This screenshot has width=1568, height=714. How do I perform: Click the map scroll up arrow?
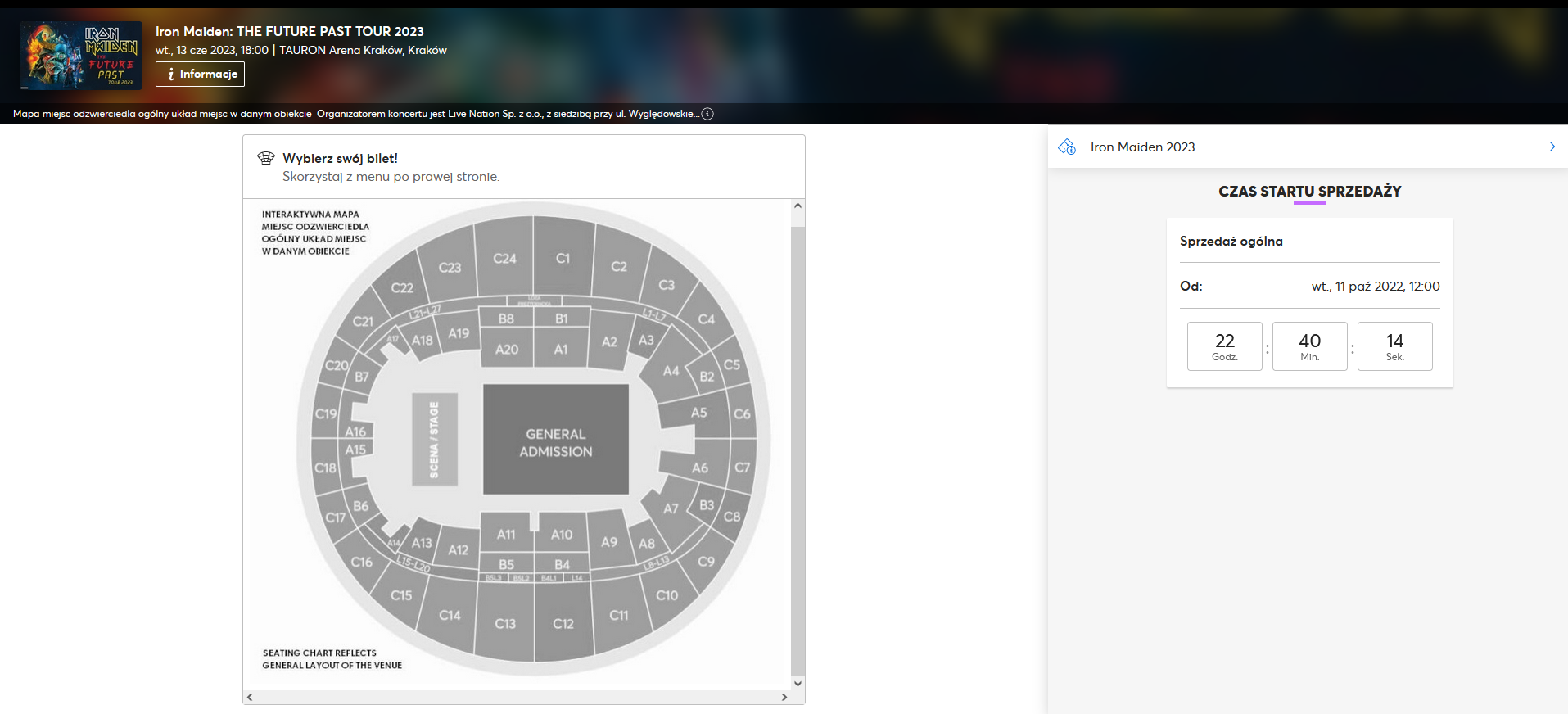[798, 206]
